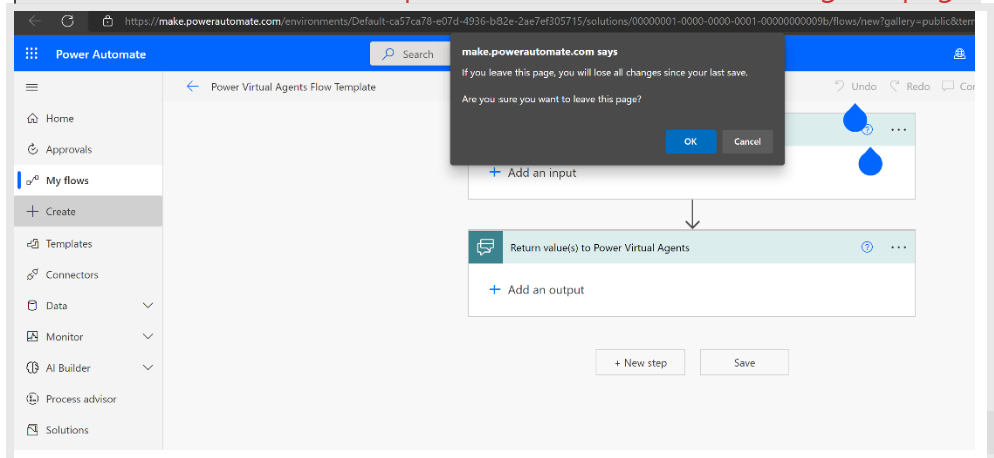
Task: Open the environments icon in the top right header
Action: [x=959, y=55]
